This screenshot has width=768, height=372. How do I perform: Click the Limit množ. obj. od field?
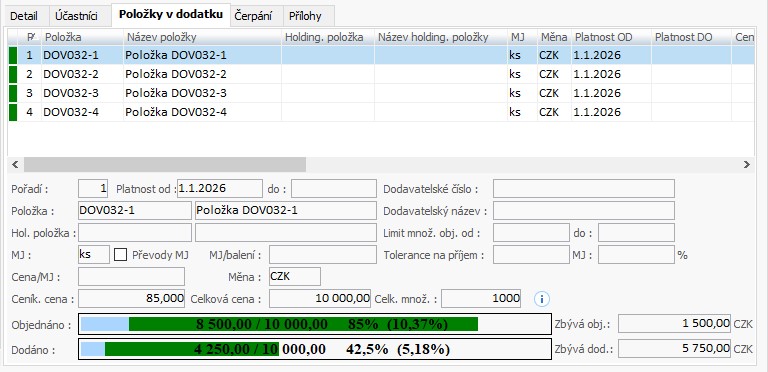click(531, 233)
